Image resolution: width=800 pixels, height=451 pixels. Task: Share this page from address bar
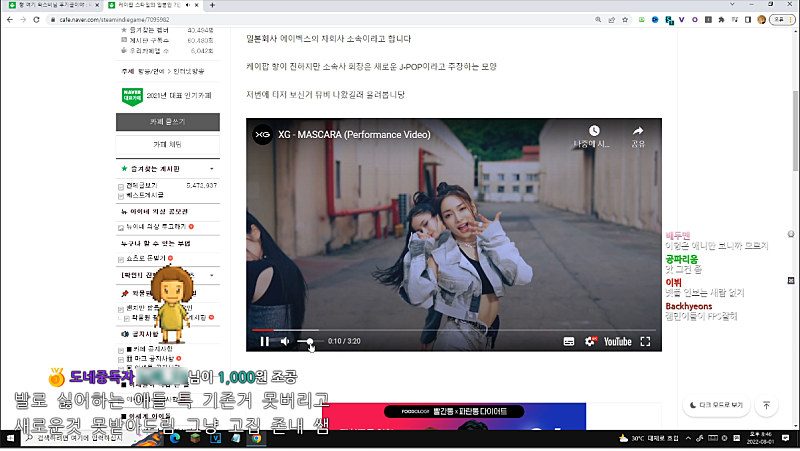(611, 19)
